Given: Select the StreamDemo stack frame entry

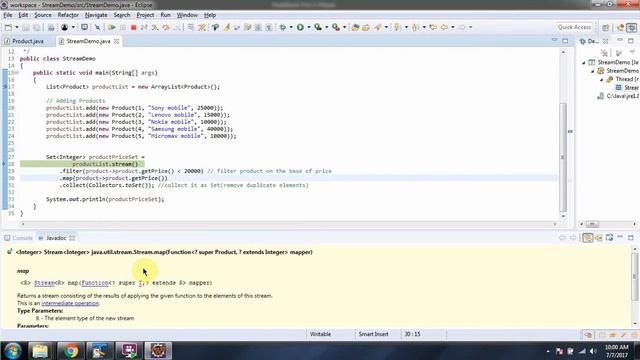Looking at the screenshot, I should point(627,88).
